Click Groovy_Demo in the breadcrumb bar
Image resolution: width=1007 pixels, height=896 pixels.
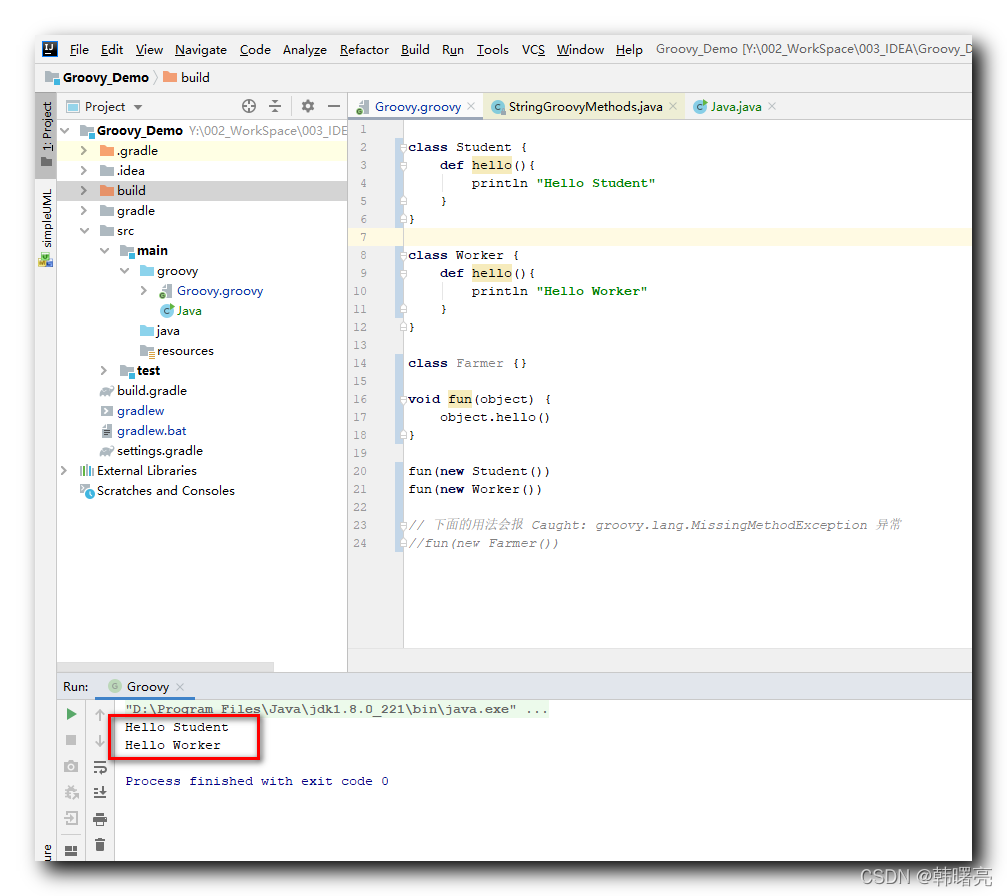pyautogui.click(x=105, y=78)
